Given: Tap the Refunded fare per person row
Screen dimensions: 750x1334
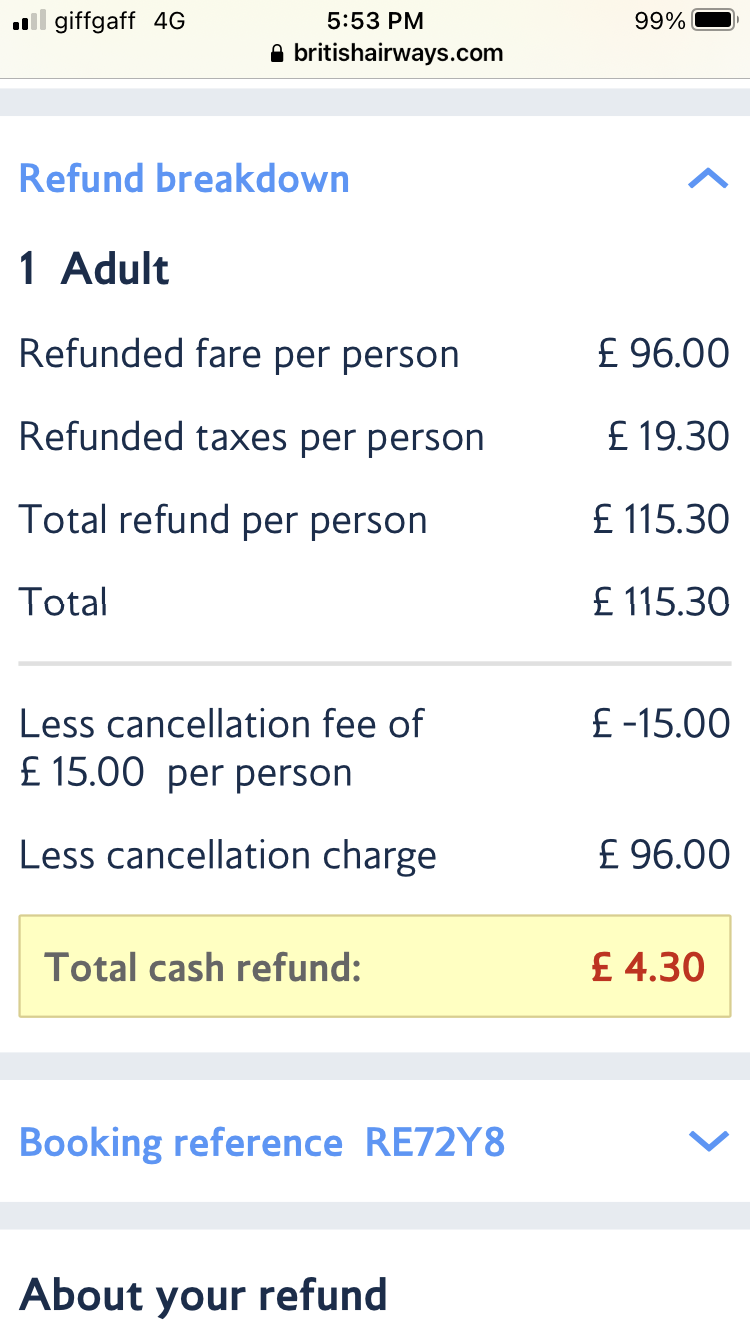Looking at the screenshot, I should [x=375, y=354].
